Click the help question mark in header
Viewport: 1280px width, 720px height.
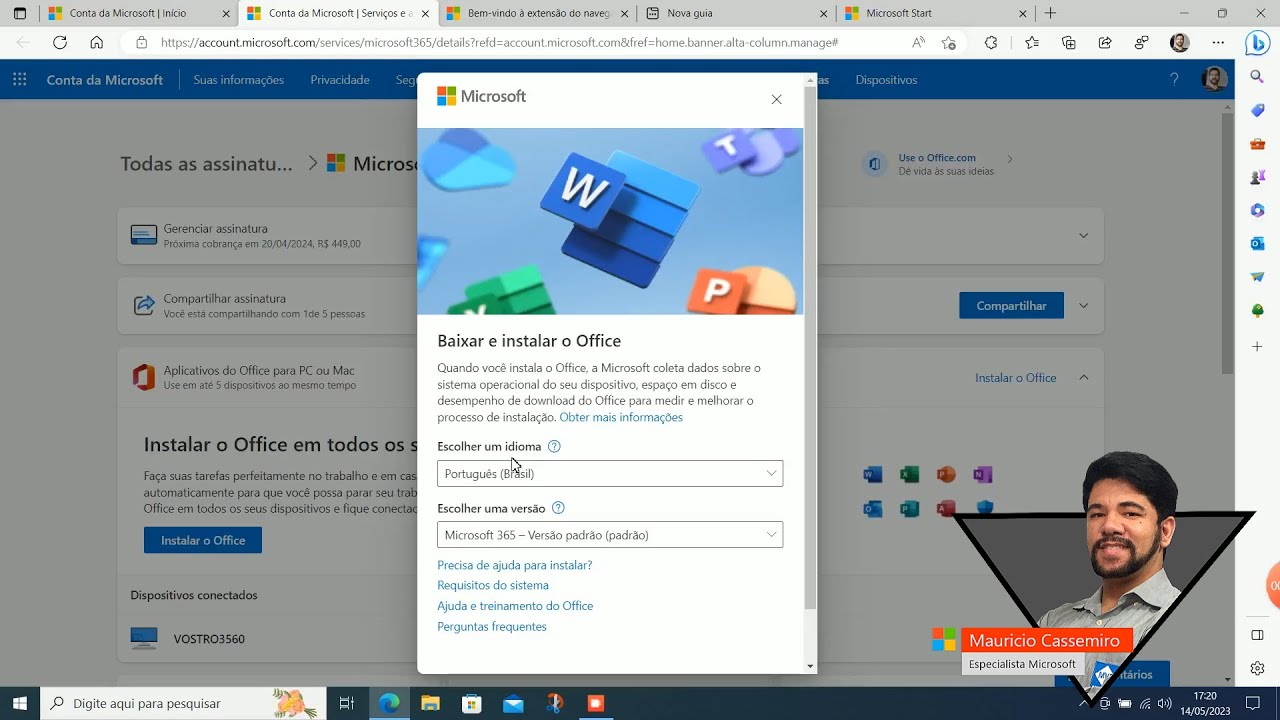(x=1174, y=80)
